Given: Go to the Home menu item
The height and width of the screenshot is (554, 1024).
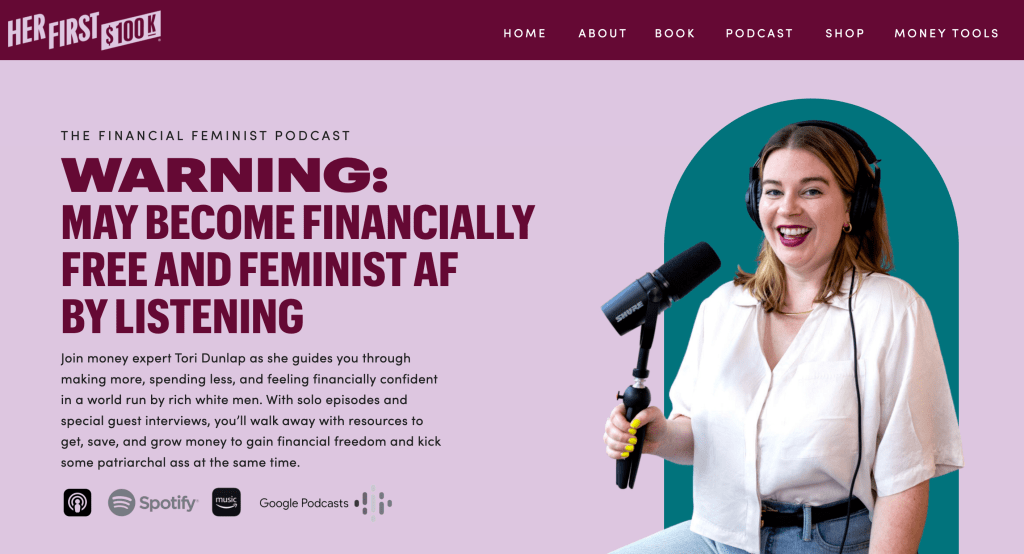Looking at the screenshot, I should tap(524, 33).
